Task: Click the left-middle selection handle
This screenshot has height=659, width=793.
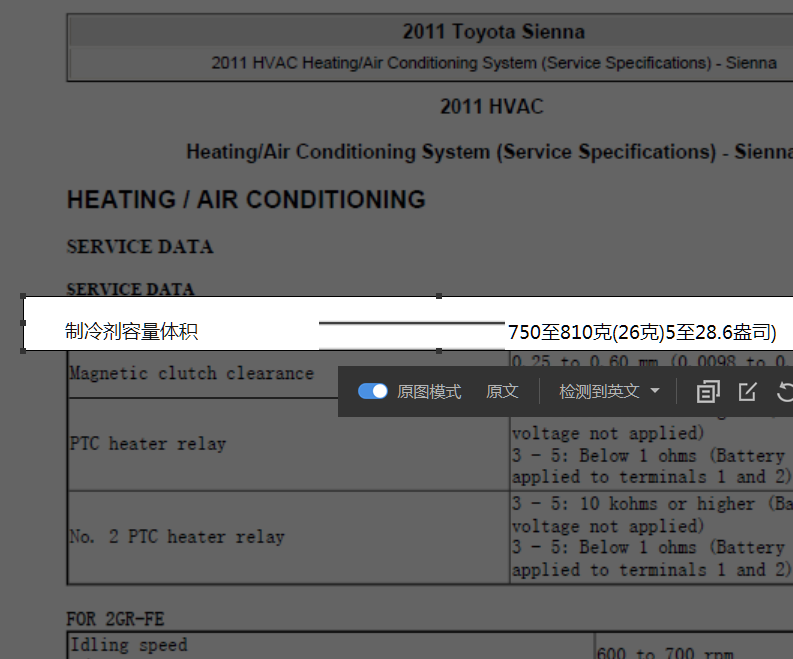Action: coord(23,323)
